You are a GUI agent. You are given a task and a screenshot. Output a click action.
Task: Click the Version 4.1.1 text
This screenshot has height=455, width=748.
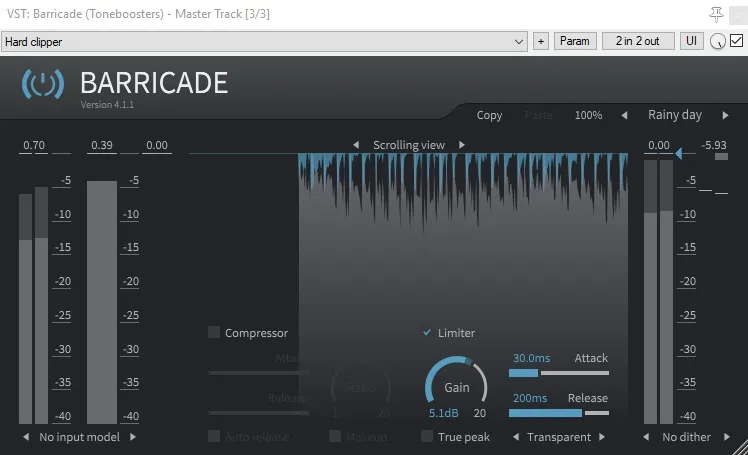(107, 105)
